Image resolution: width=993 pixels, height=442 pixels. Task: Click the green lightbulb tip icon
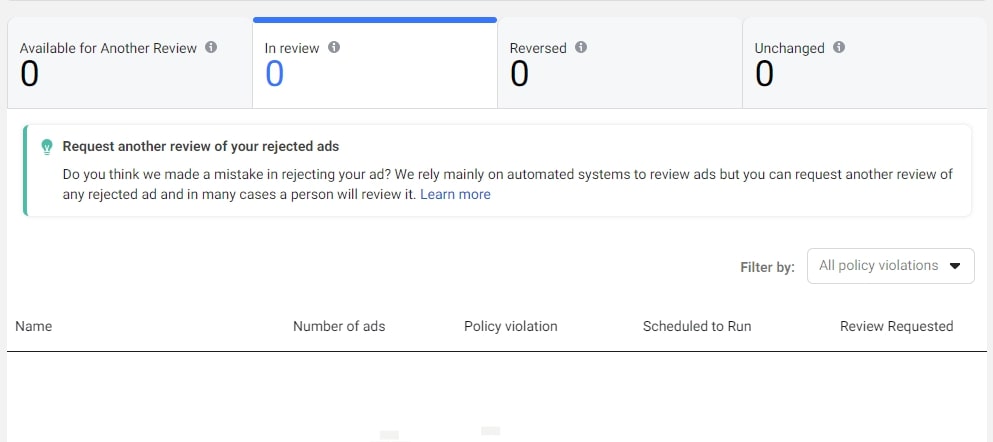point(46,147)
